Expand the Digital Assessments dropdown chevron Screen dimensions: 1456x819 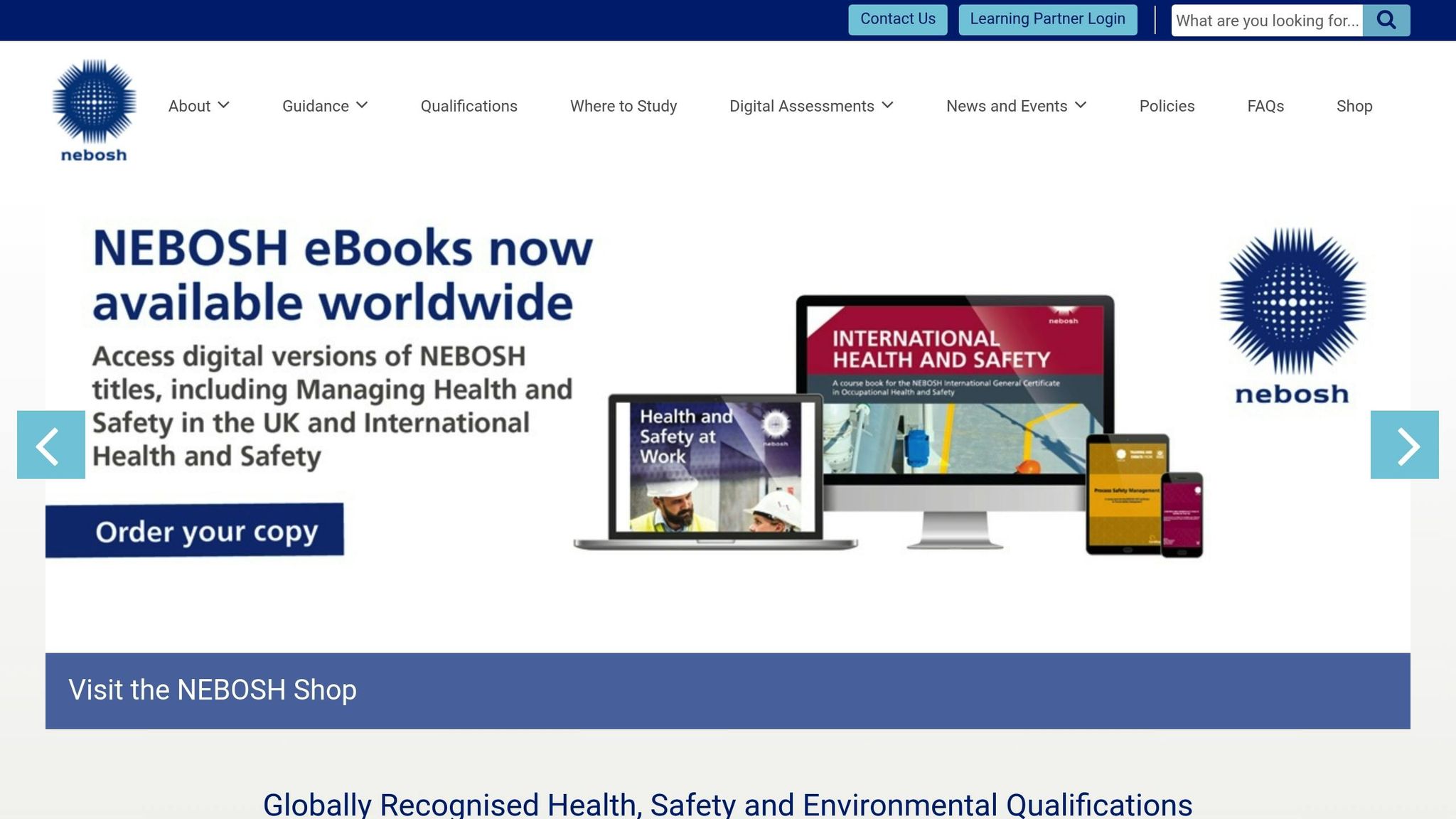pos(887,105)
